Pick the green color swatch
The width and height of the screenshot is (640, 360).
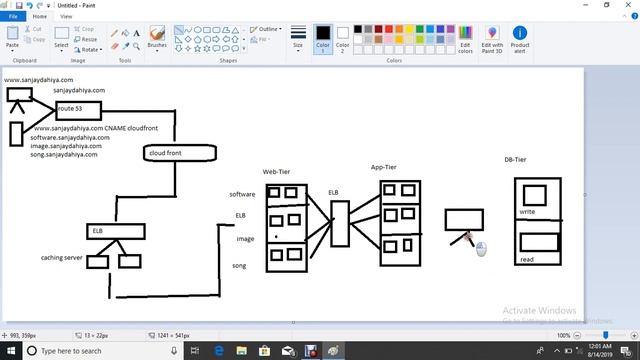click(x=420, y=29)
